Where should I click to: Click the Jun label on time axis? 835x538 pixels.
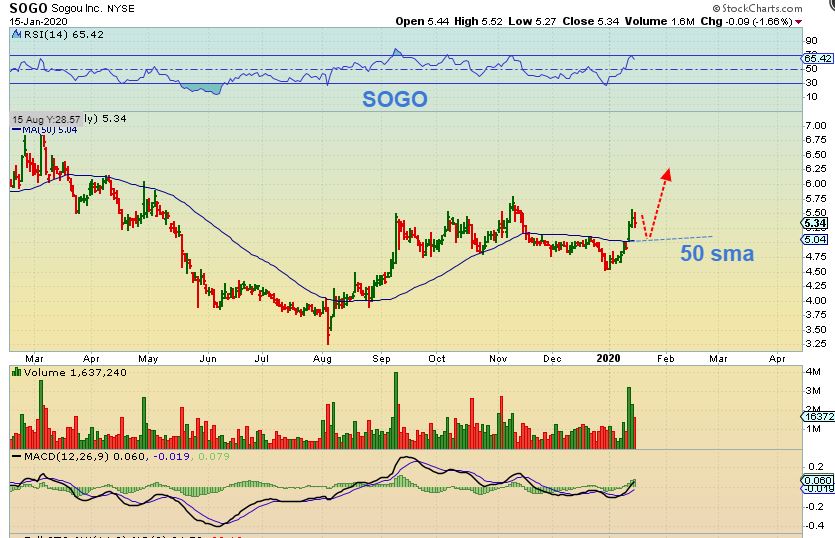coord(208,359)
